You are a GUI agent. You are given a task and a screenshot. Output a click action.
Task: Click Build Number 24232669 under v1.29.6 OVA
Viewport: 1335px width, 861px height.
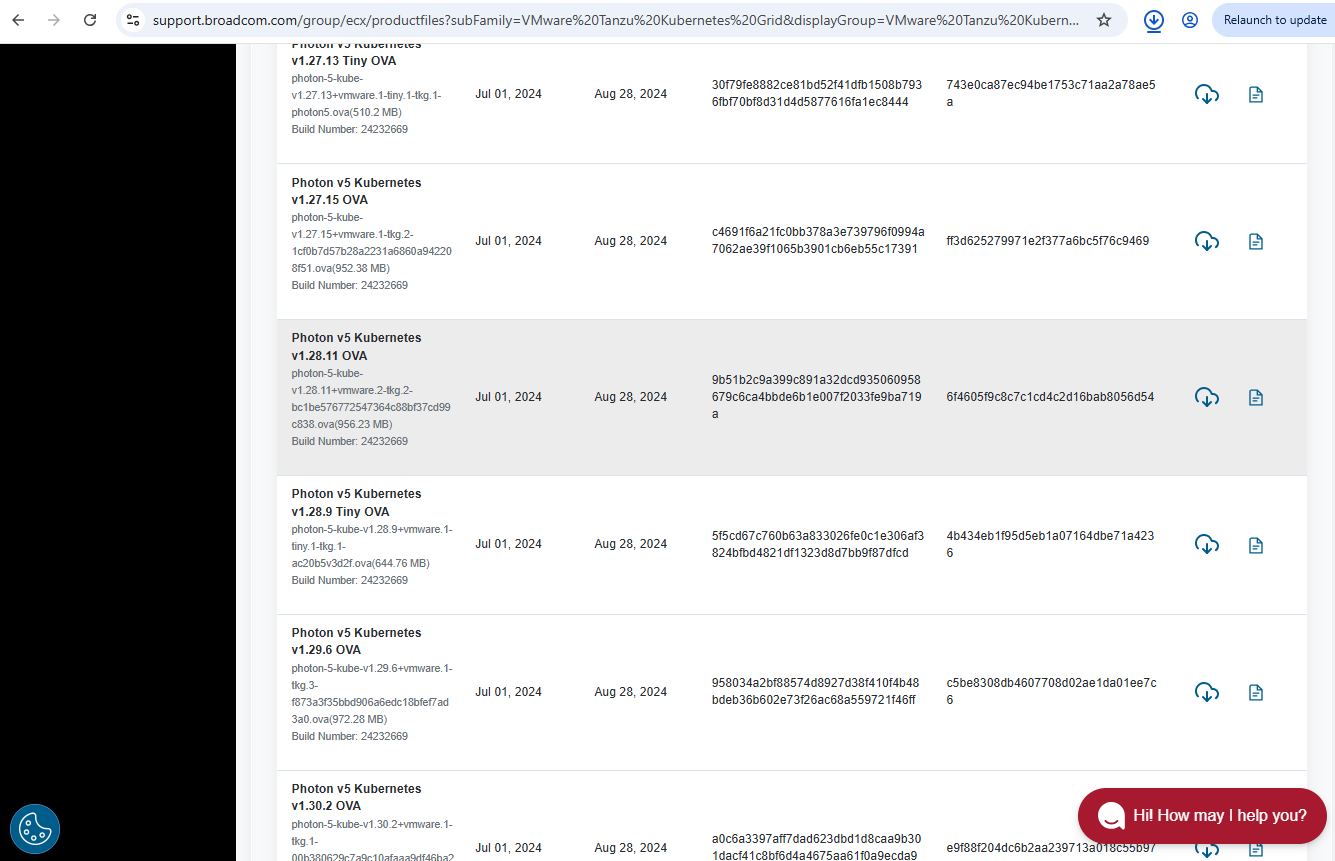[350, 736]
